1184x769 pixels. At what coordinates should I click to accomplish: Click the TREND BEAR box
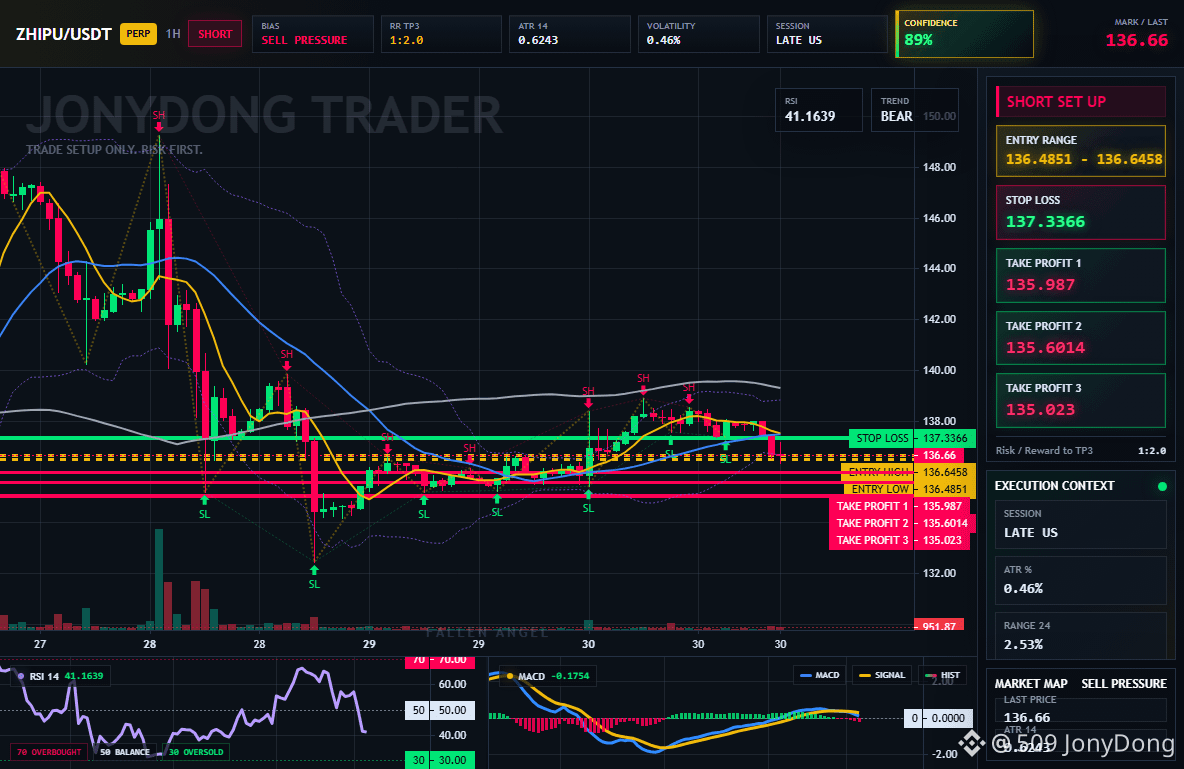914,110
